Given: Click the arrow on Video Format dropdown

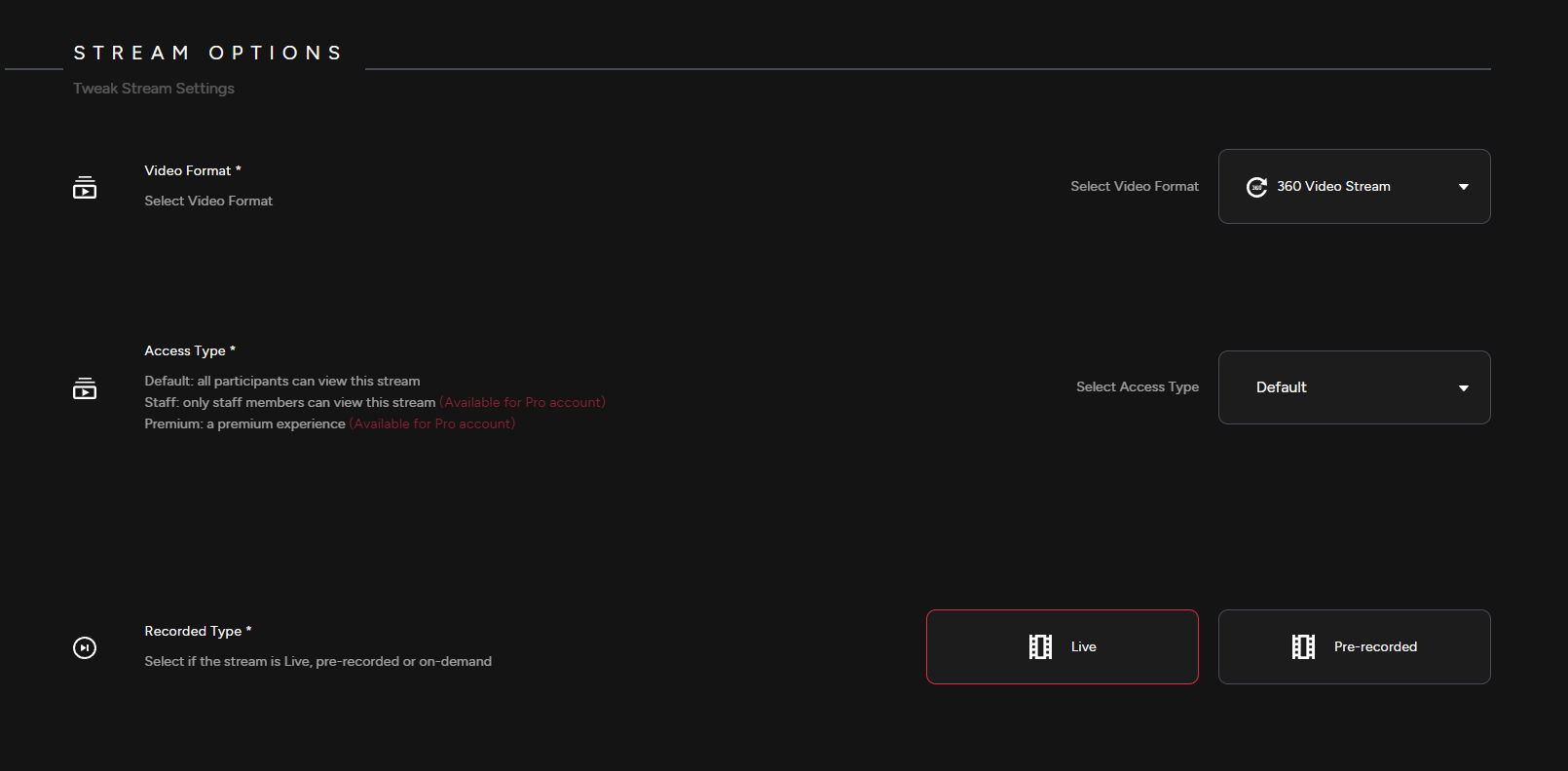Looking at the screenshot, I should point(1463,187).
